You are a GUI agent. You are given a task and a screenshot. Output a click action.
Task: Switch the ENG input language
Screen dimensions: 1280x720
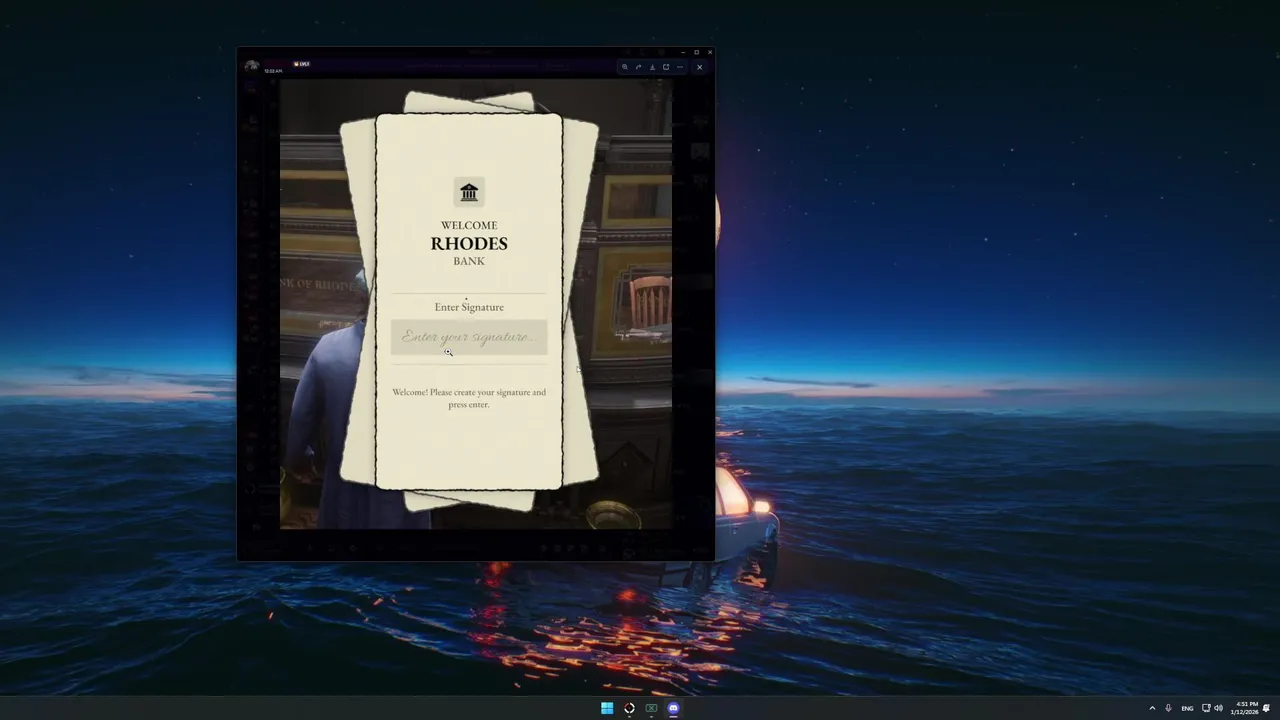point(1187,708)
